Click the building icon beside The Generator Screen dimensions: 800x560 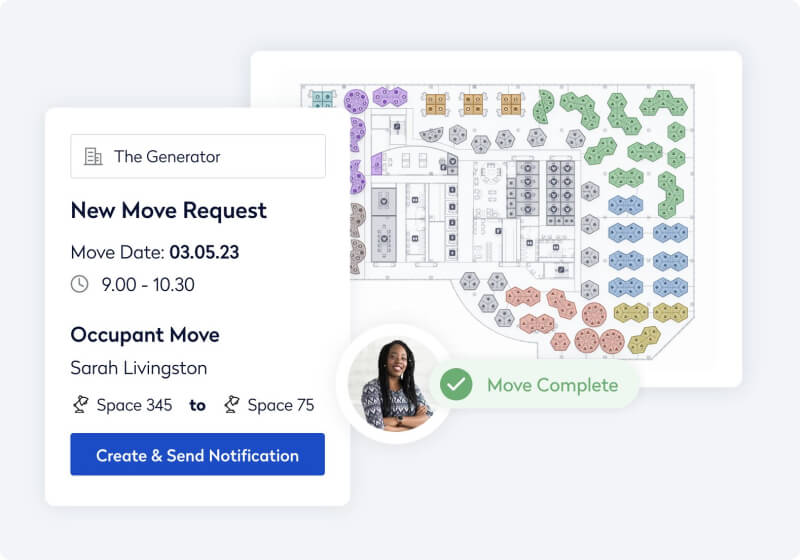(x=94, y=156)
